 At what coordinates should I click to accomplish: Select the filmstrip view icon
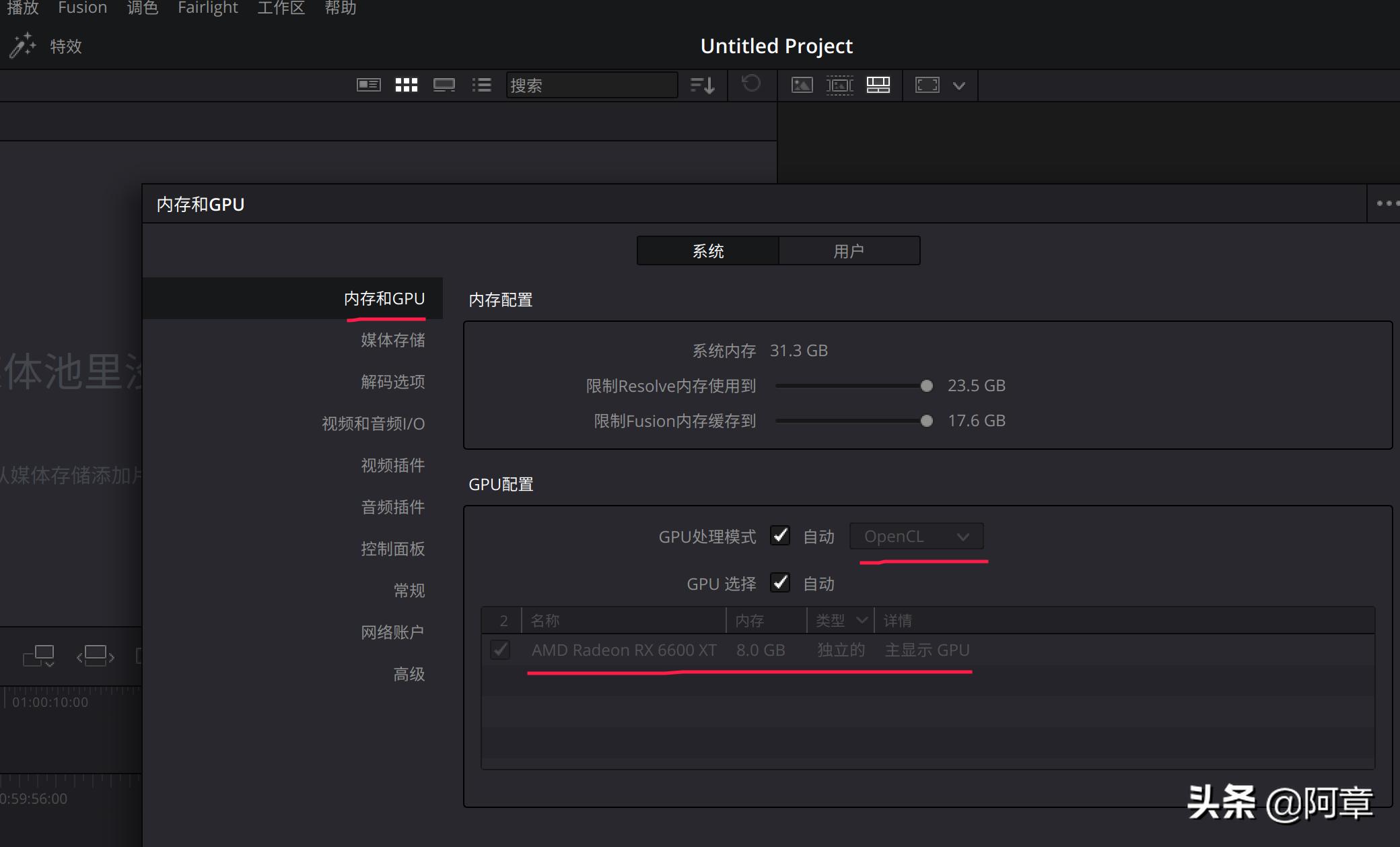444,85
